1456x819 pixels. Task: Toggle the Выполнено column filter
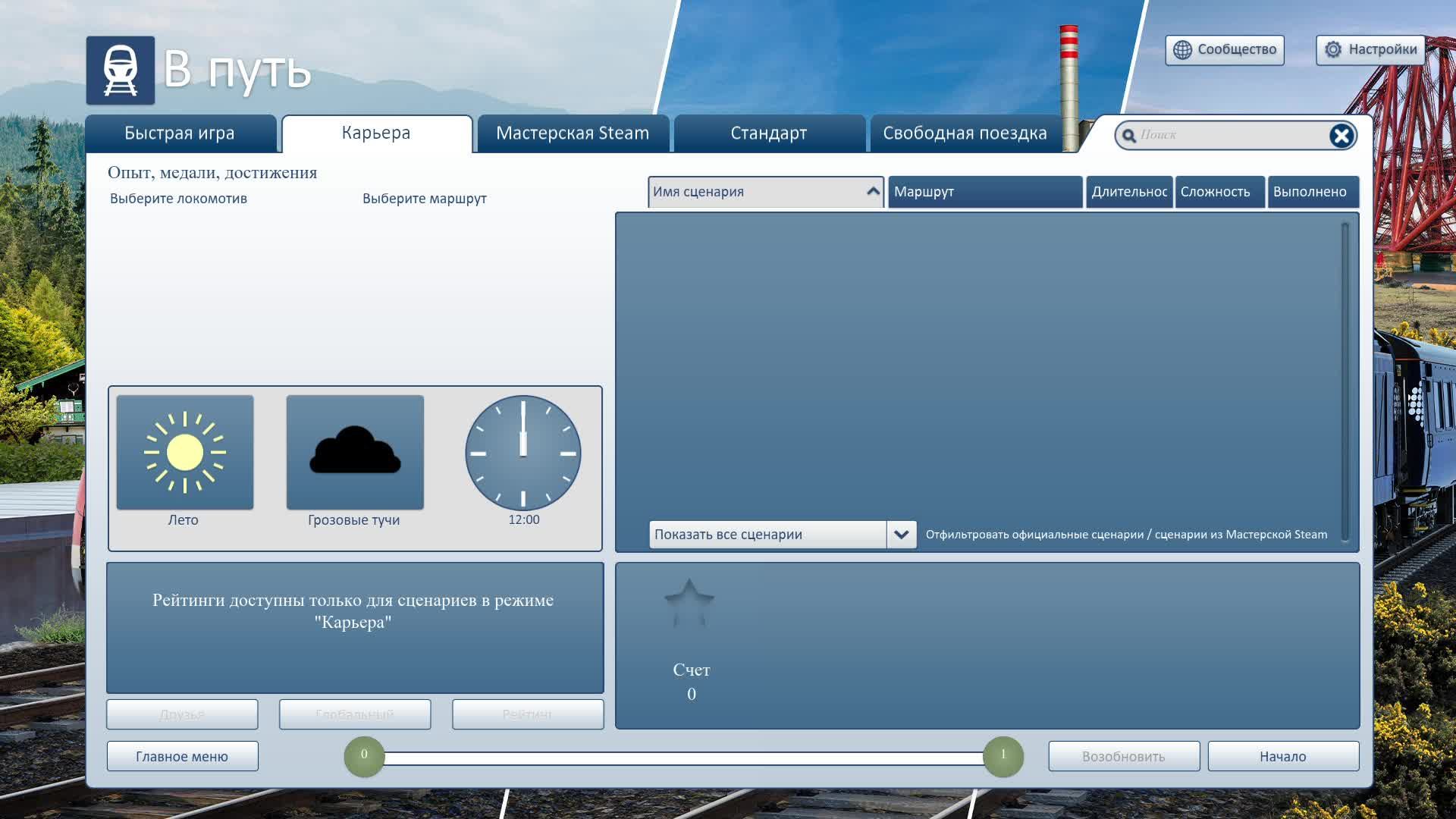[x=1313, y=192]
